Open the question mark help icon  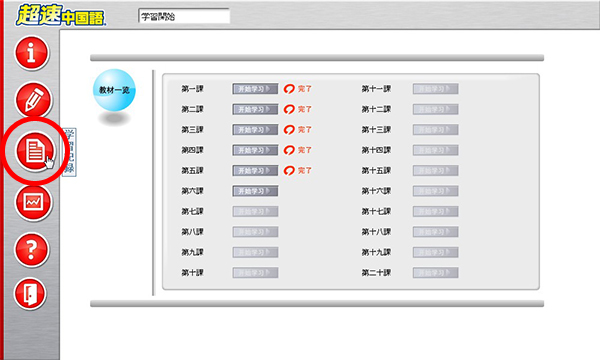point(32,249)
